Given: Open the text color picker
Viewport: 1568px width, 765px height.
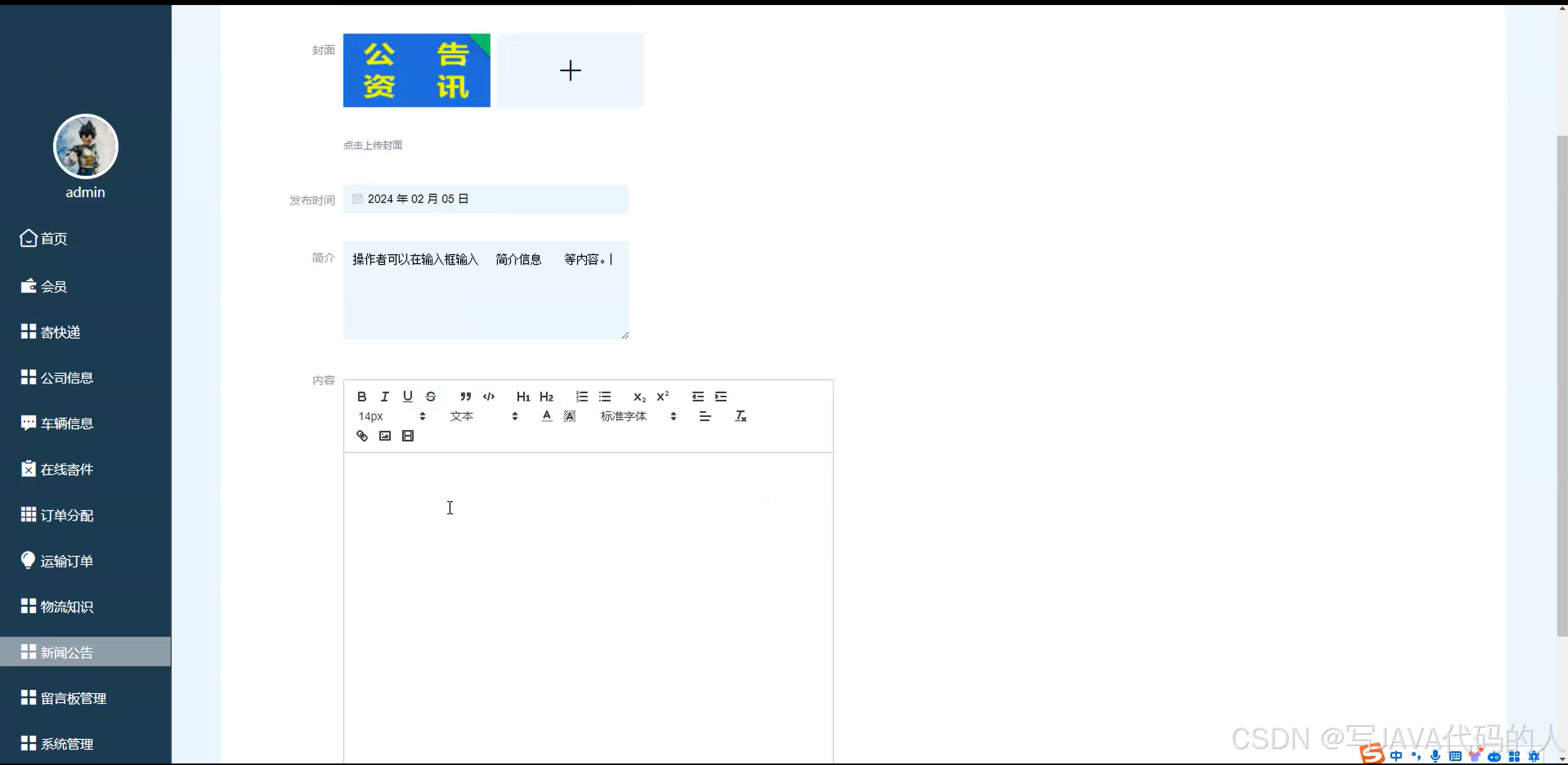Looking at the screenshot, I should [546, 416].
